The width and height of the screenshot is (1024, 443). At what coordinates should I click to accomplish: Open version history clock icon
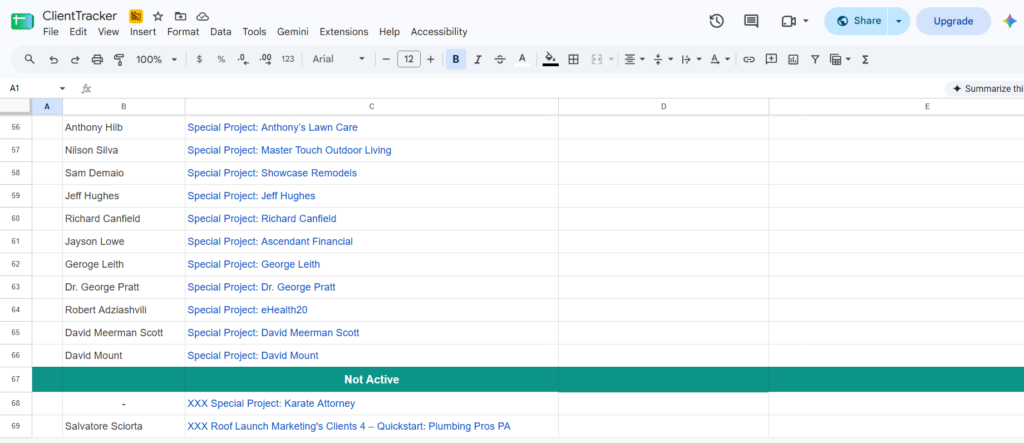[716, 21]
